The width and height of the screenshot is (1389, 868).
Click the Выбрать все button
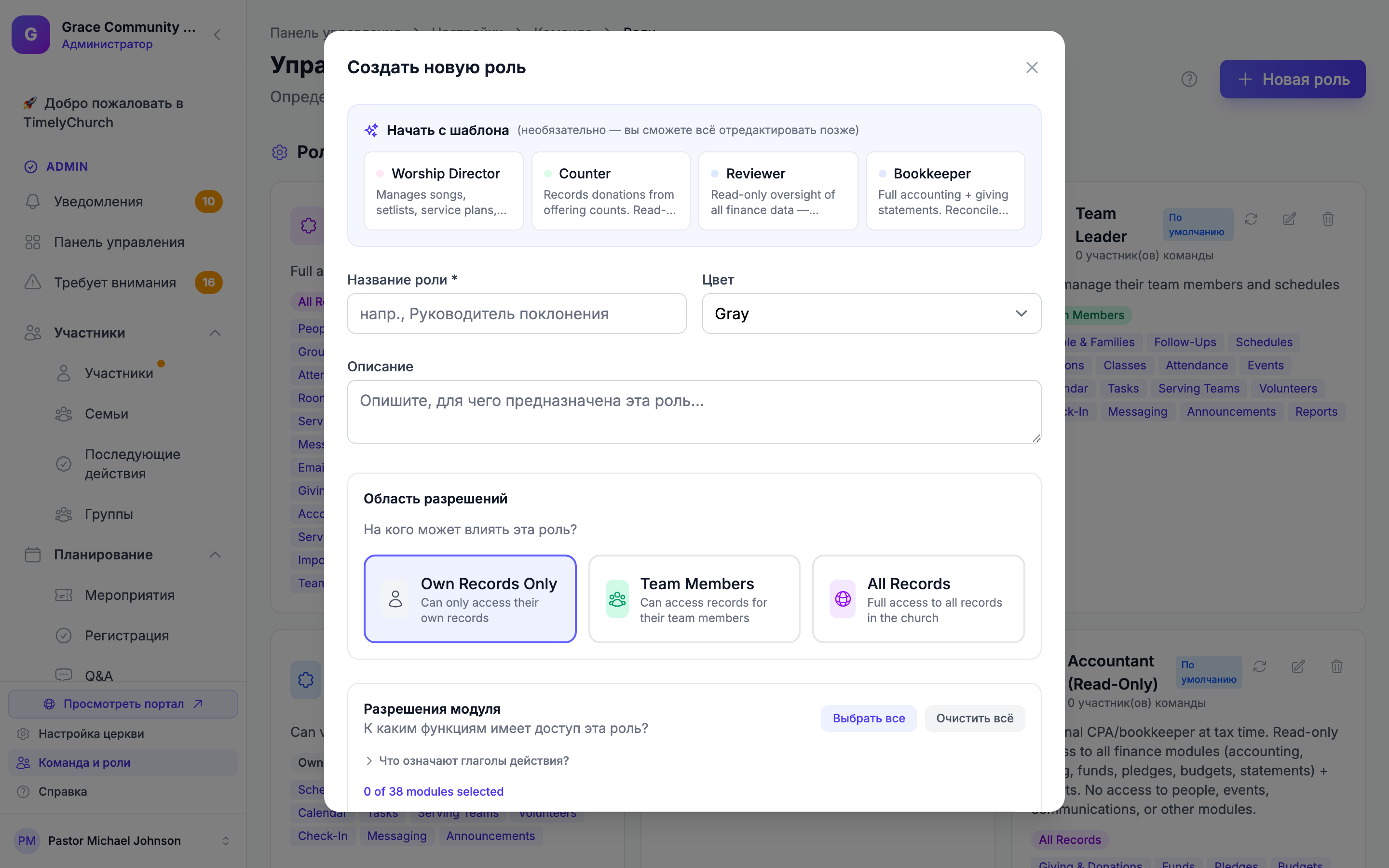coord(869,718)
